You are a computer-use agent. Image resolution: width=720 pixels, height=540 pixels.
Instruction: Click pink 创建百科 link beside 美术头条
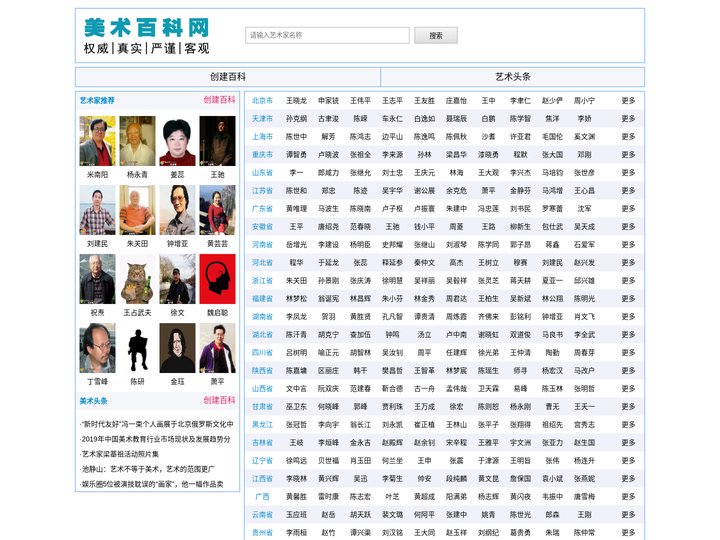[x=219, y=400]
